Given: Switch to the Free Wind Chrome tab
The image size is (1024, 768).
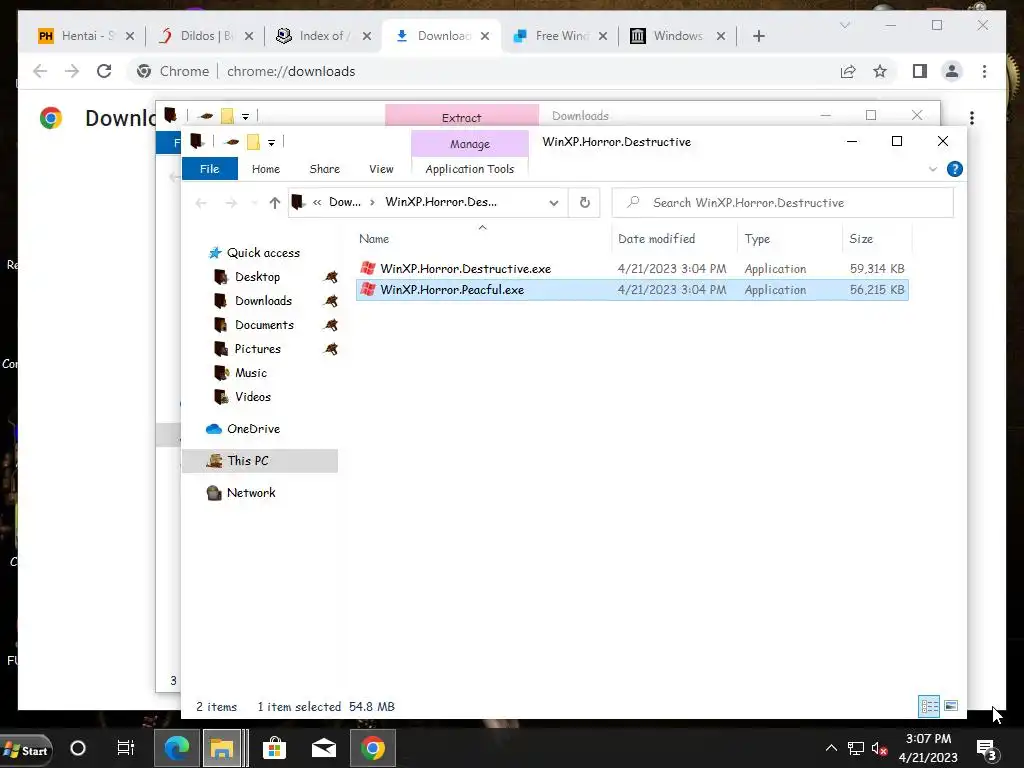Looking at the screenshot, I should 560,36.
